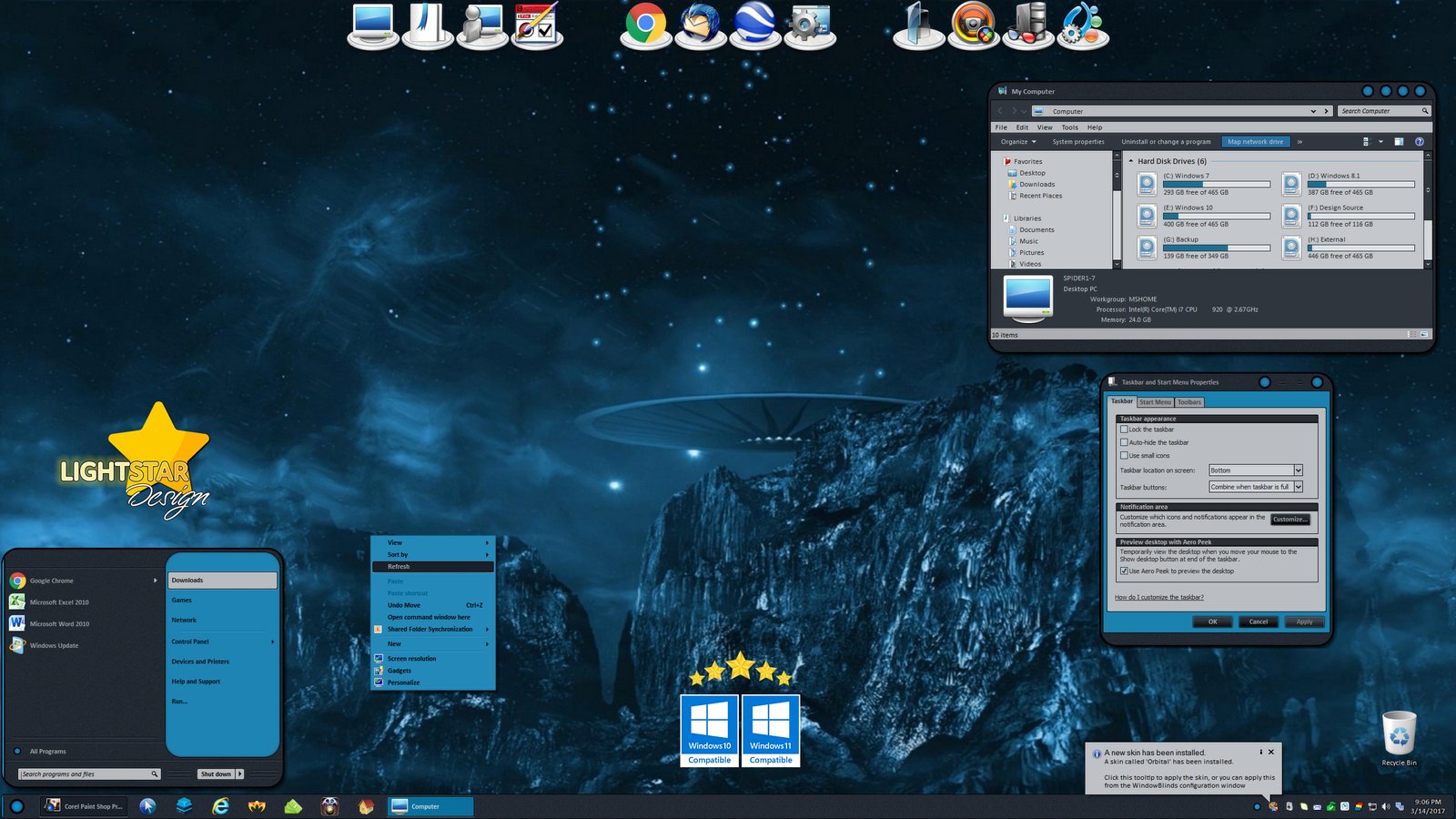Click the volume speaker tray icon
This screenshot has width=1456, height=819.
click(x=1386, y=806)
